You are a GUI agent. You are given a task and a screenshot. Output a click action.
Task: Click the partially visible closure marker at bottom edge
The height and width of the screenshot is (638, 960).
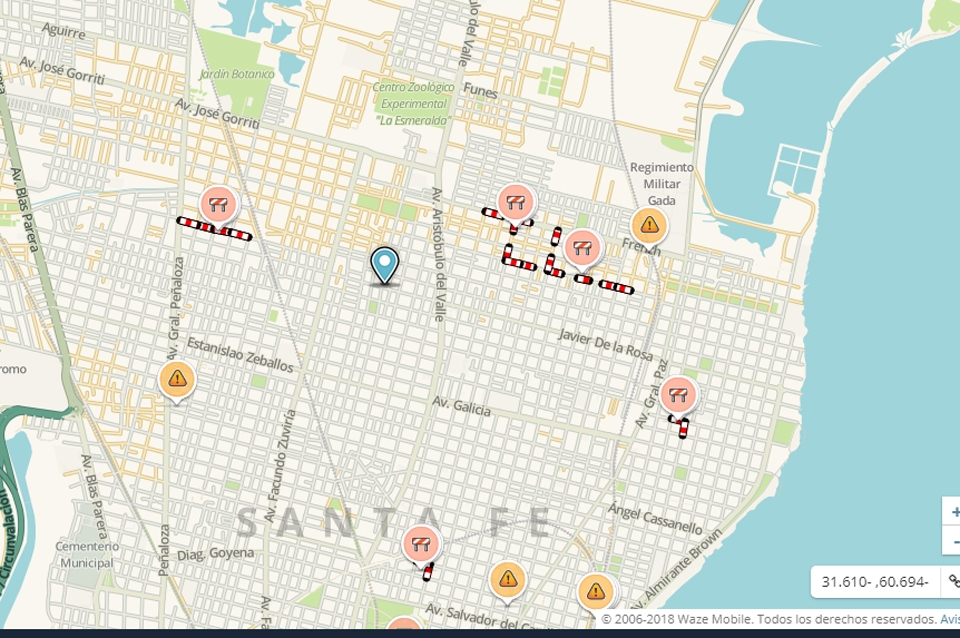[x=403, y=630]
